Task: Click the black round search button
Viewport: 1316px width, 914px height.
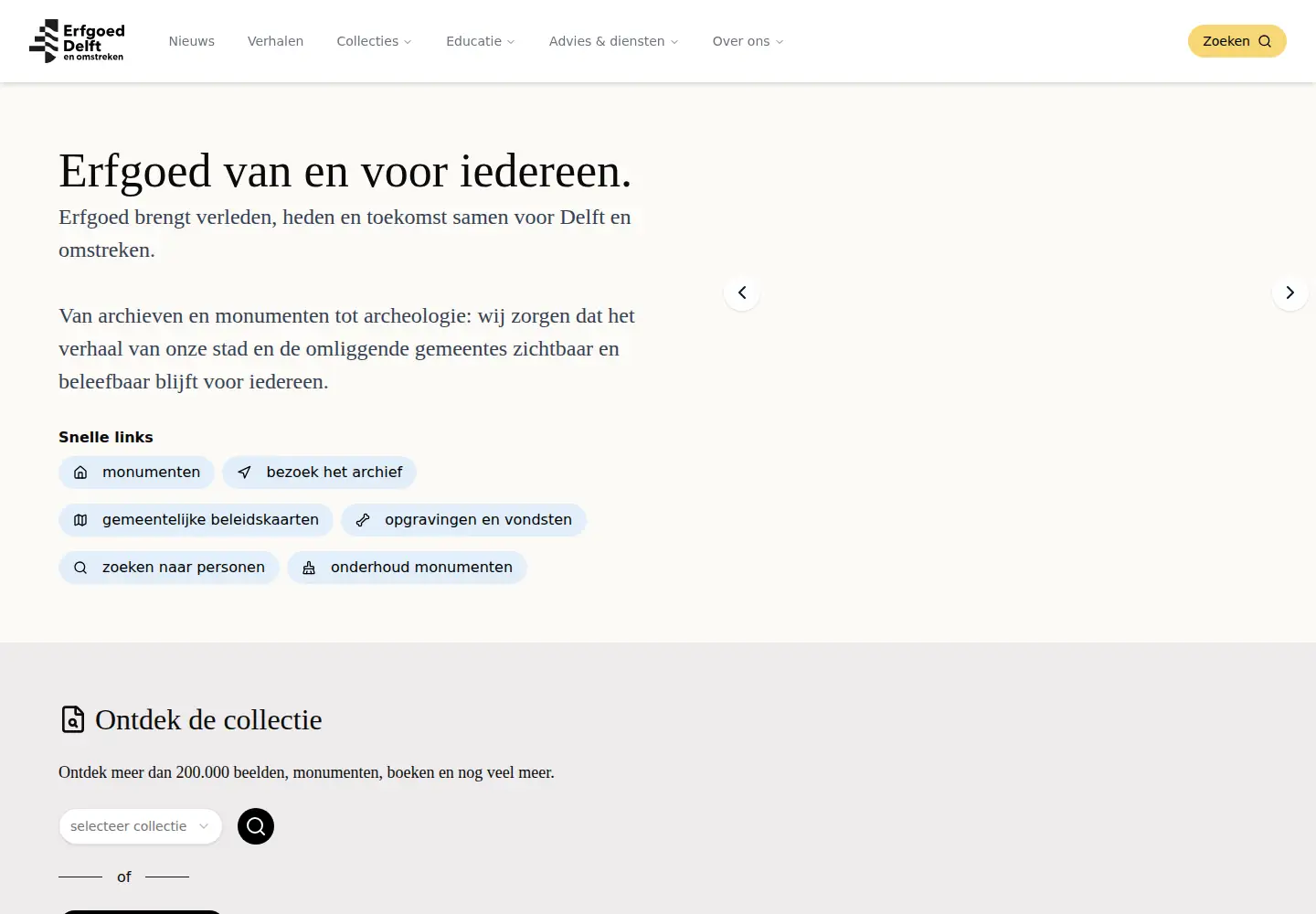Action: click(256, 826)
